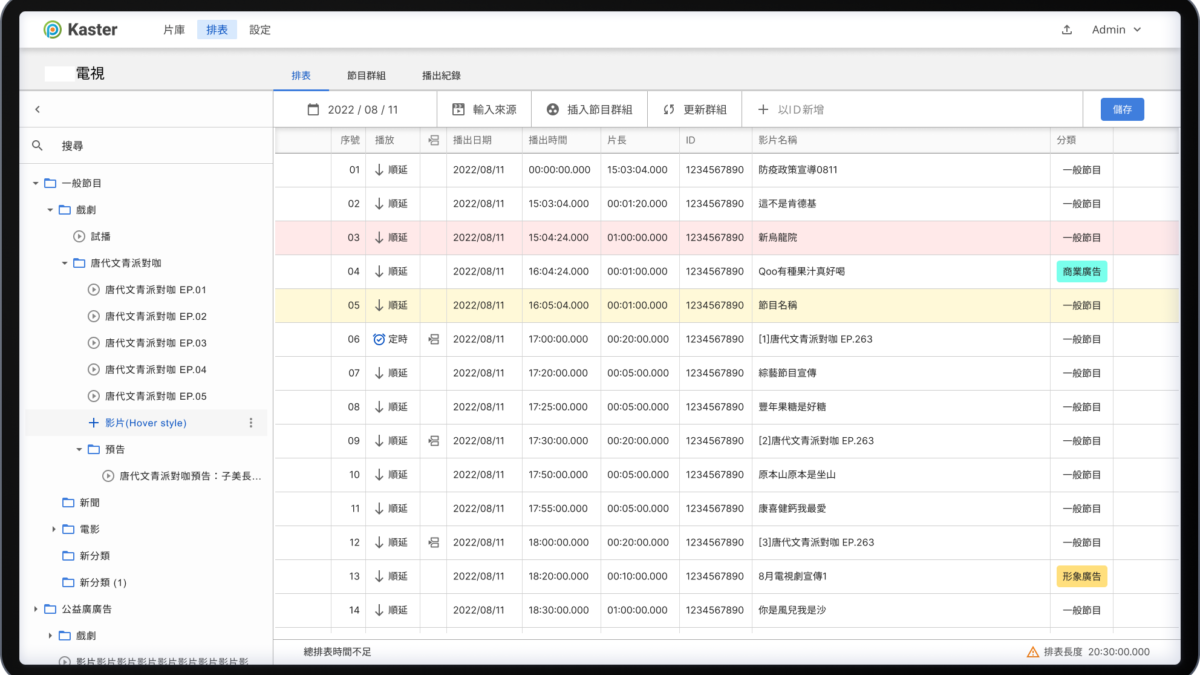Select 唐代文青派對咖 EP.03 in the tree
The width and height of the screenshot is (1200, 675).
click(x=155, y=343)
